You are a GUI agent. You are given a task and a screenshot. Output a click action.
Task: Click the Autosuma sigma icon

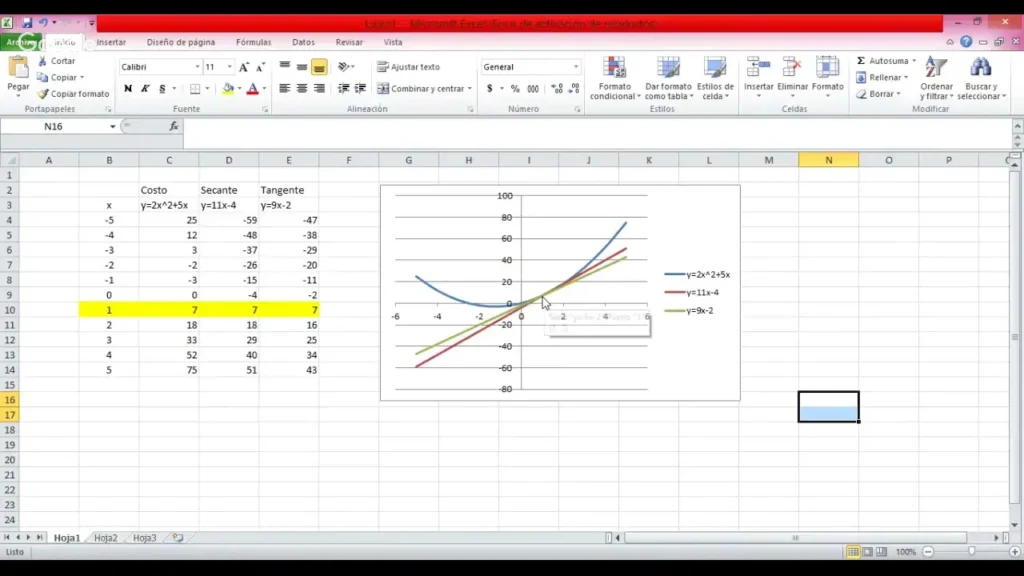pyautogui.click(x=861, y=61)
